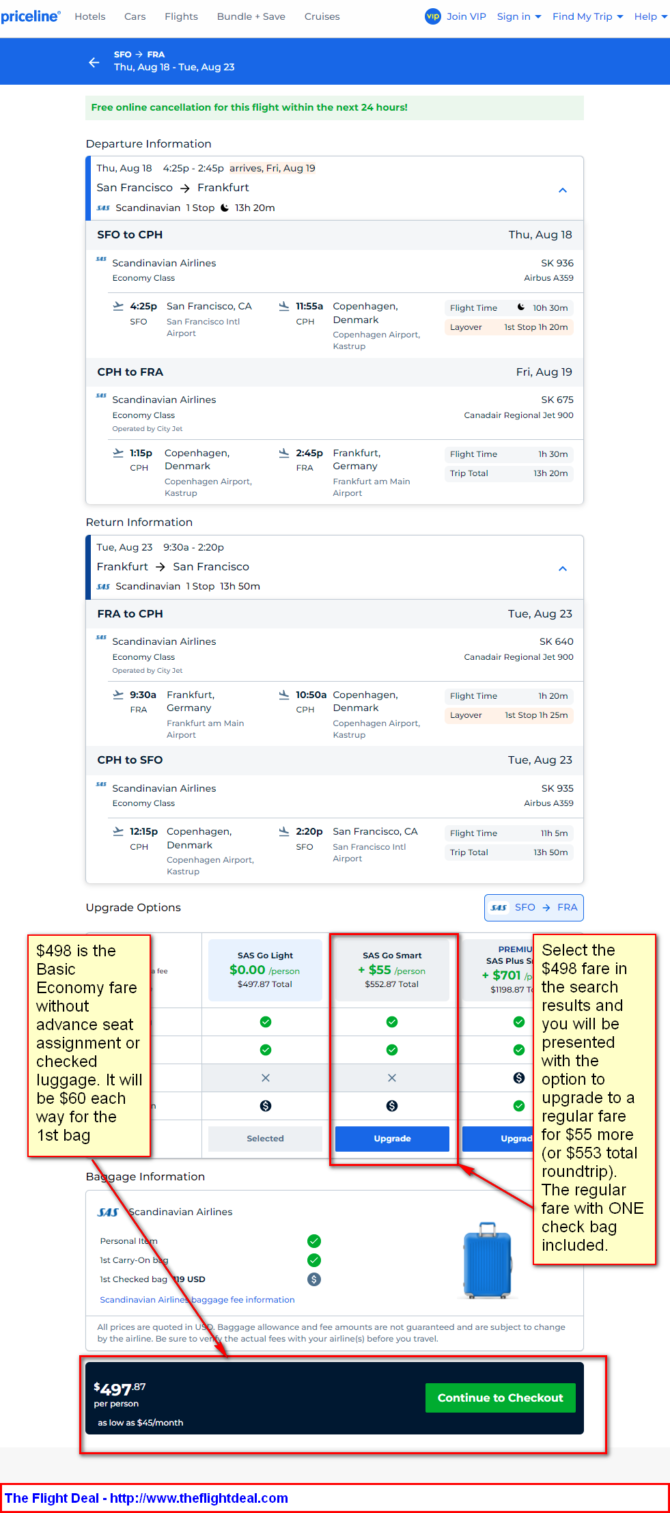Image resolution: width=670 pixels, height=1513 pixels.
Task: Click landing icon beside 2:20p SFO arrival
Action: pos(284,832)
